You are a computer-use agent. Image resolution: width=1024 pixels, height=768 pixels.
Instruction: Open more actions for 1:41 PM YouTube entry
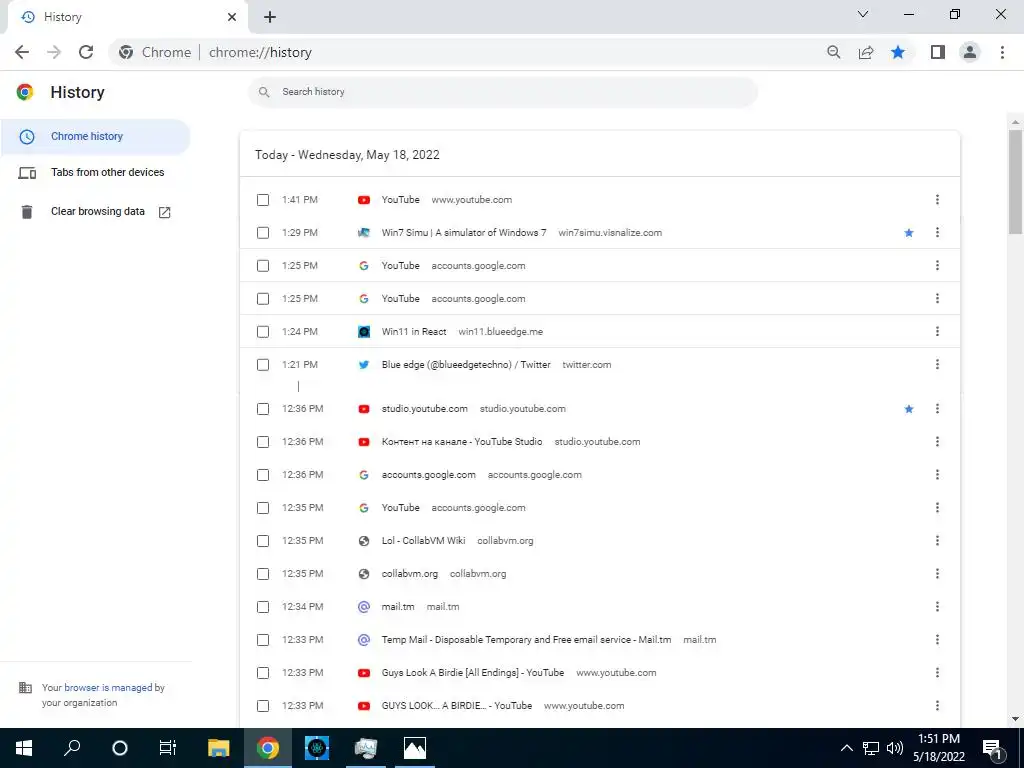(x=937, y=200)
